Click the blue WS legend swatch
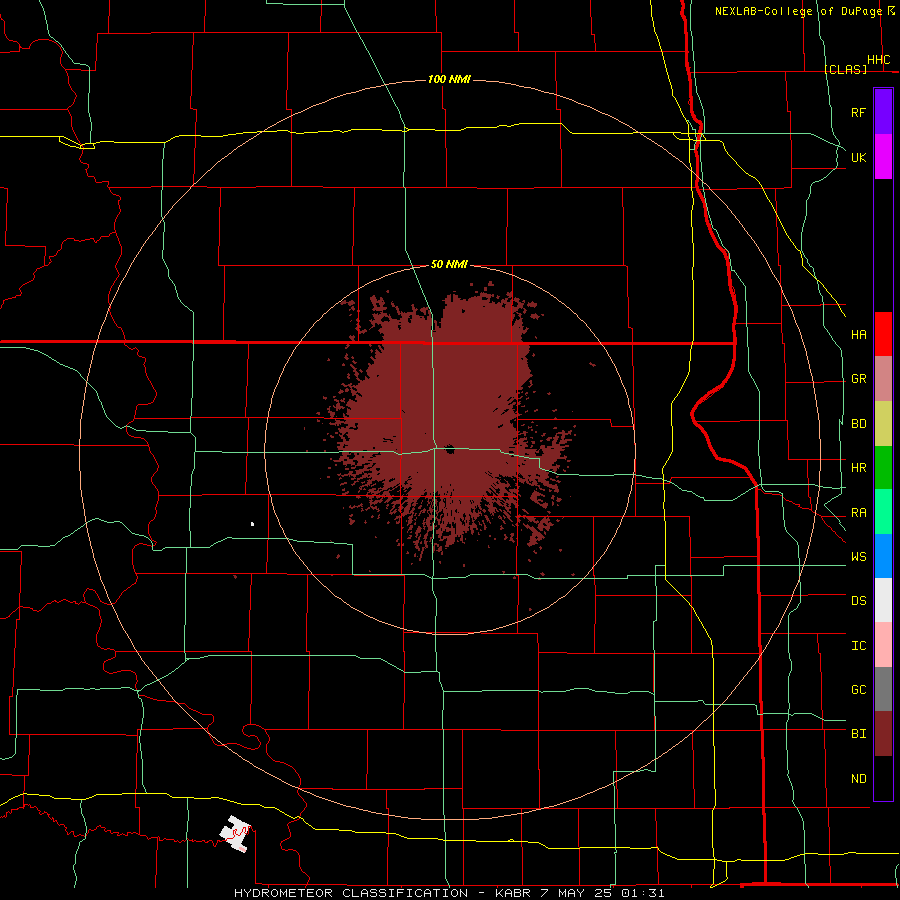 point(883,556)
